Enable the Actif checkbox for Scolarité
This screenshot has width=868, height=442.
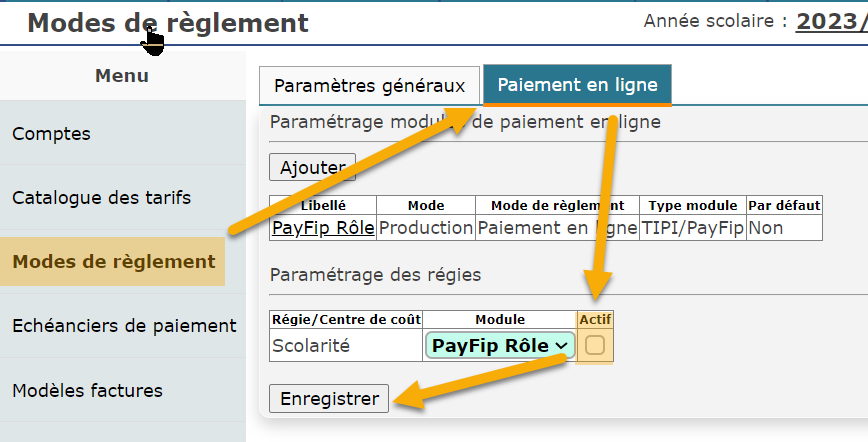point(595,346)
